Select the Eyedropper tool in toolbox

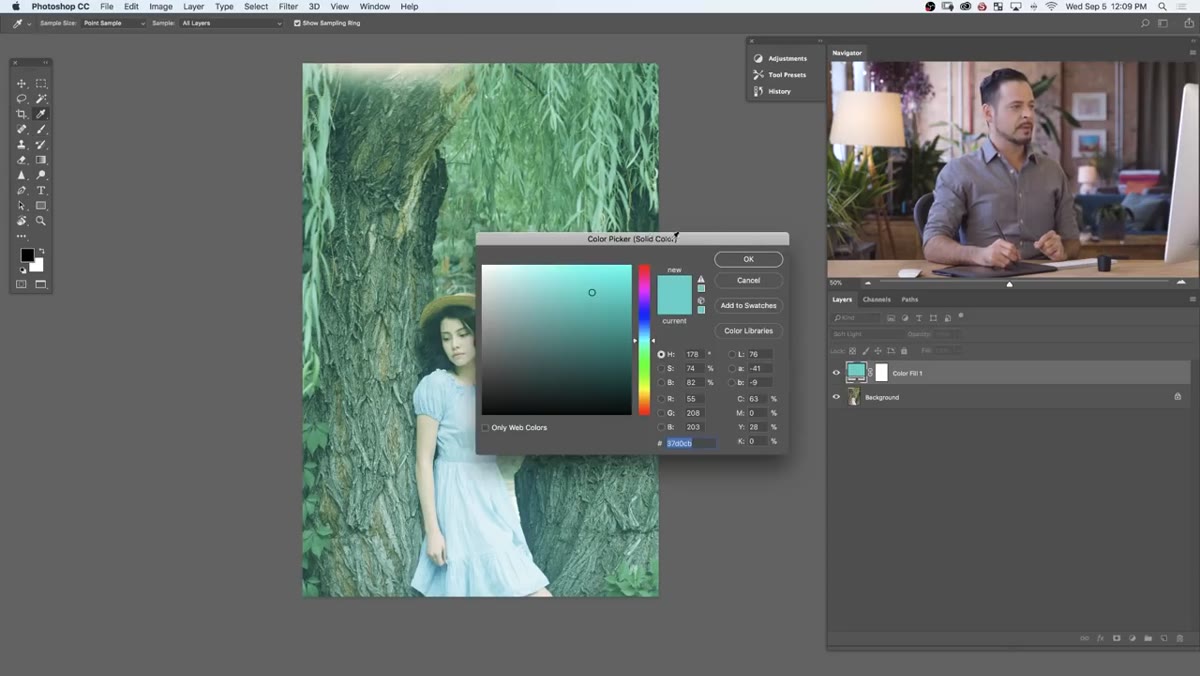click(41, 114)
